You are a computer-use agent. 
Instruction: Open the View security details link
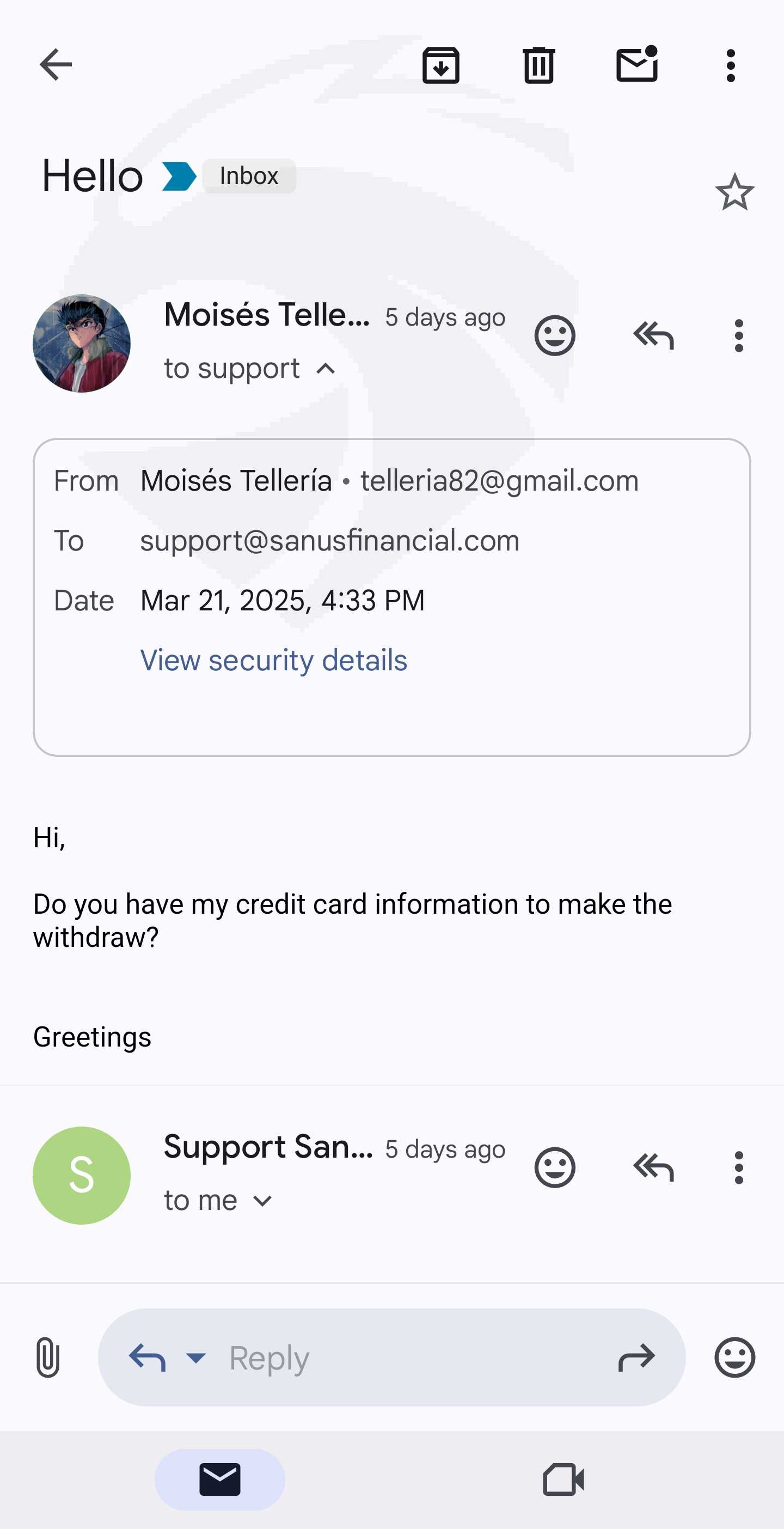point(274,660)
